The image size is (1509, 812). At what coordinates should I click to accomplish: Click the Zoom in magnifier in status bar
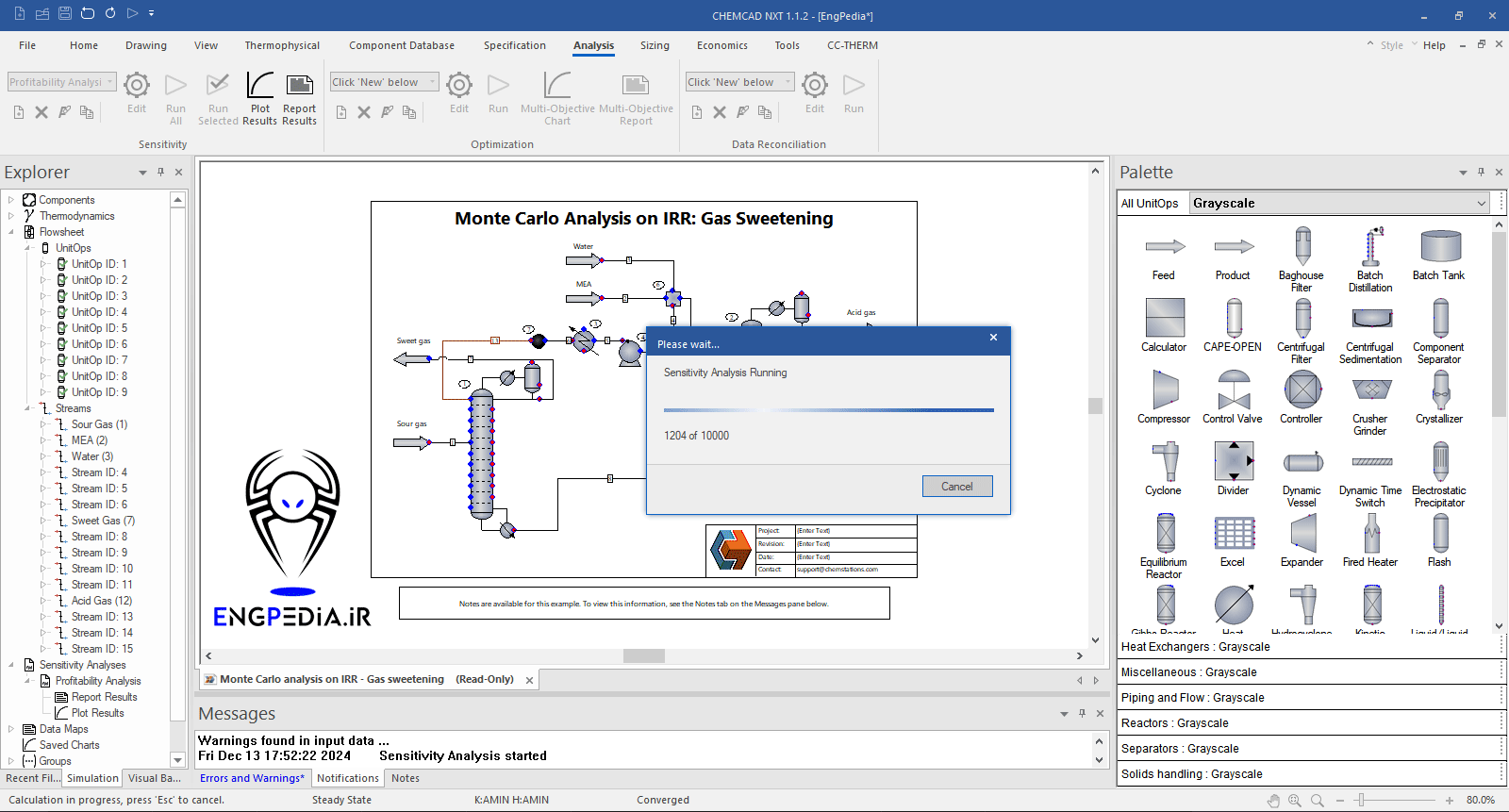coord(1295,801)
